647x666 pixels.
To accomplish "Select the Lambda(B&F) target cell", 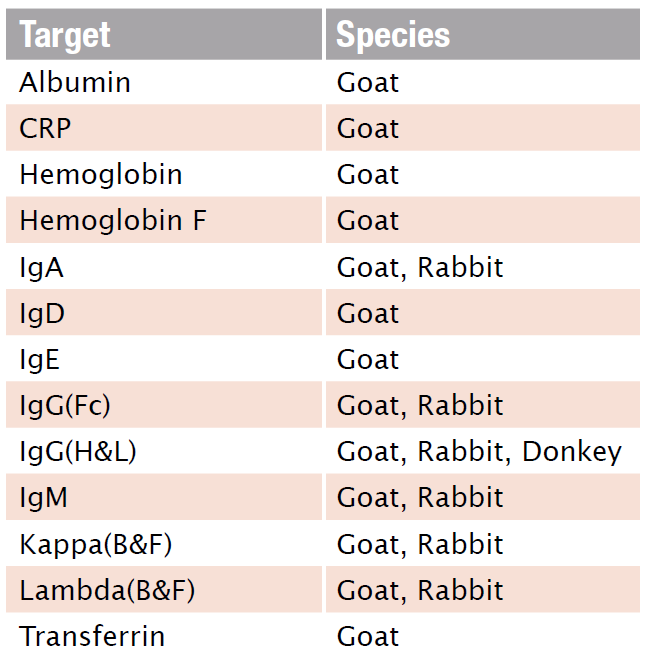I will [x=107, y=590].
